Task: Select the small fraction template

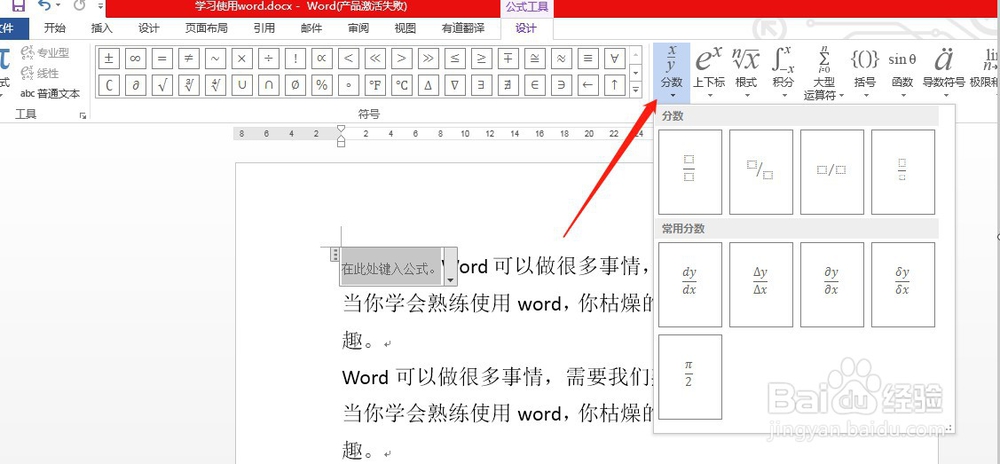Action: point(903,172)
